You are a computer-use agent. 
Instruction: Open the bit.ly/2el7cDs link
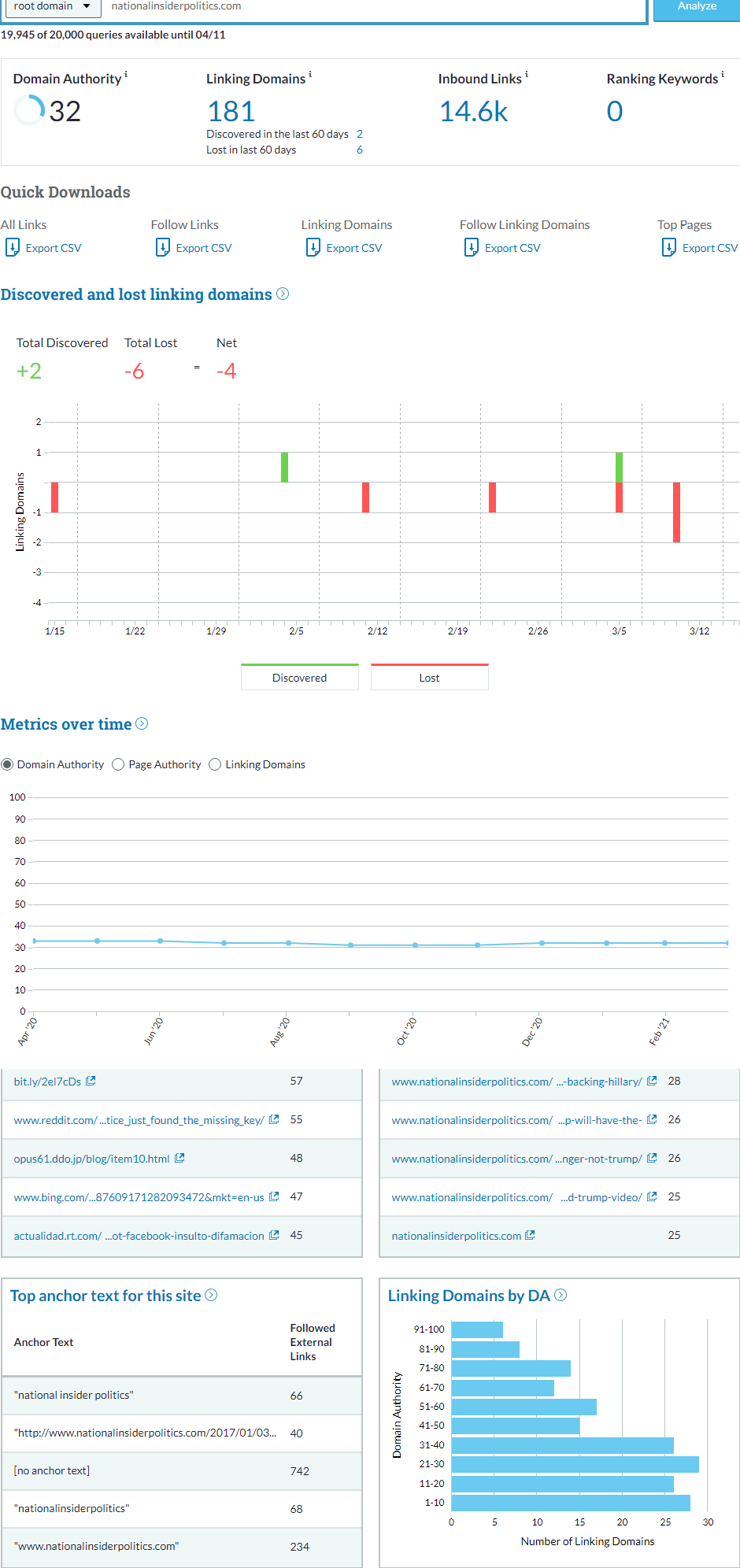[x=47, y=1082]
